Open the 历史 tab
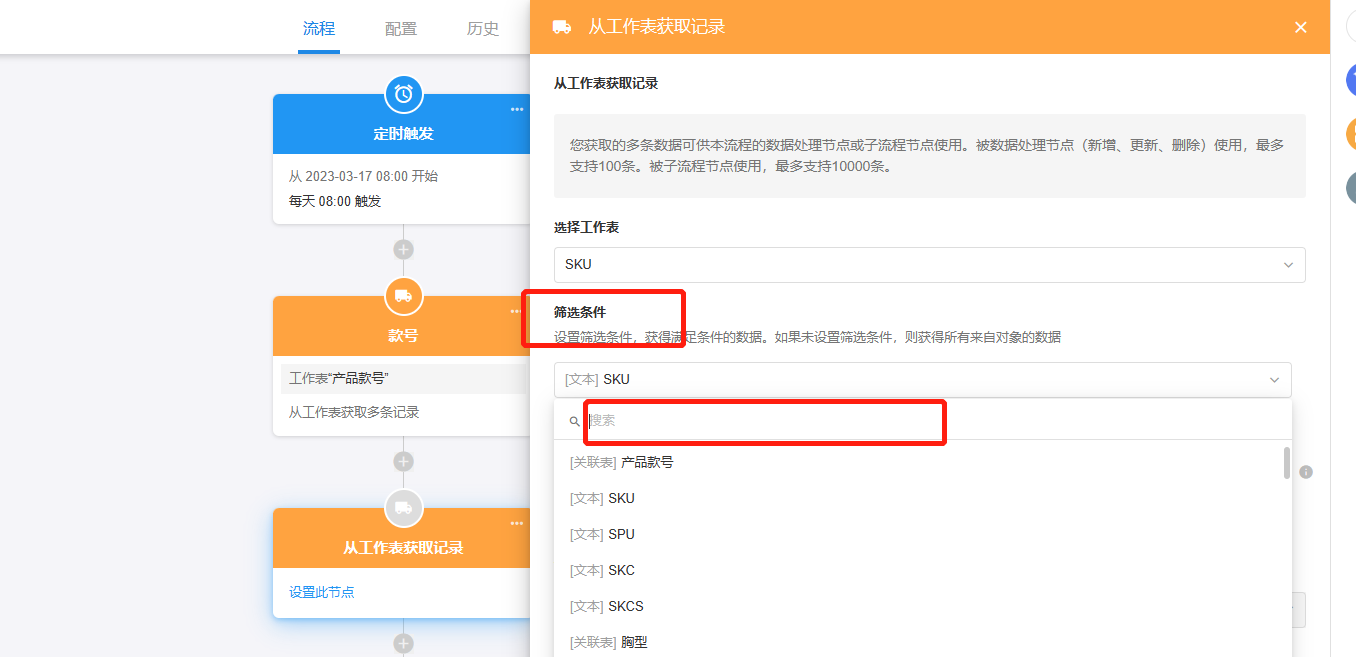The image size is (1356, 657). 483,28
